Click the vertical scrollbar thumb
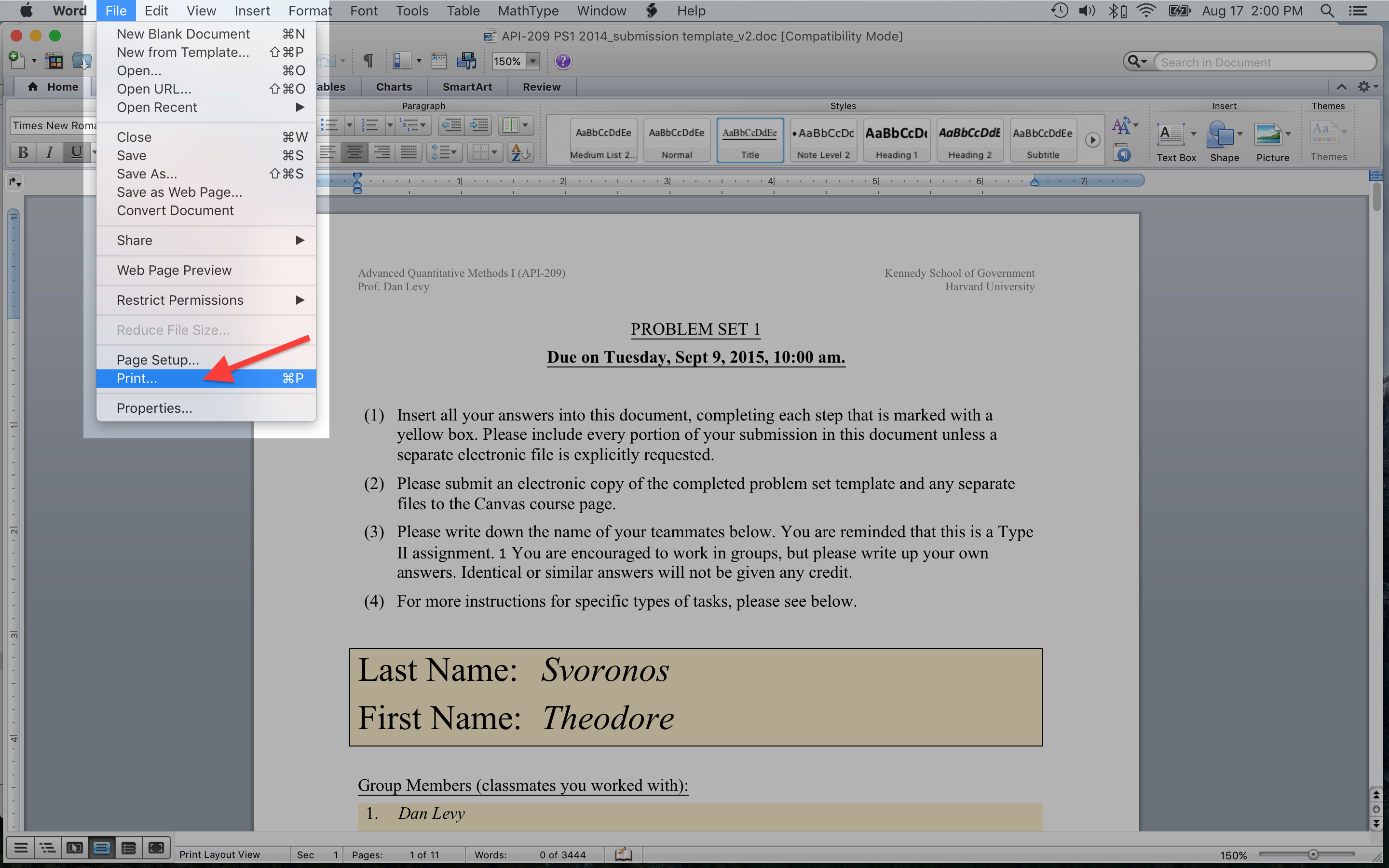This screenshot has height=868, width=1389. pyautogui.click(x=1376, y=198)
